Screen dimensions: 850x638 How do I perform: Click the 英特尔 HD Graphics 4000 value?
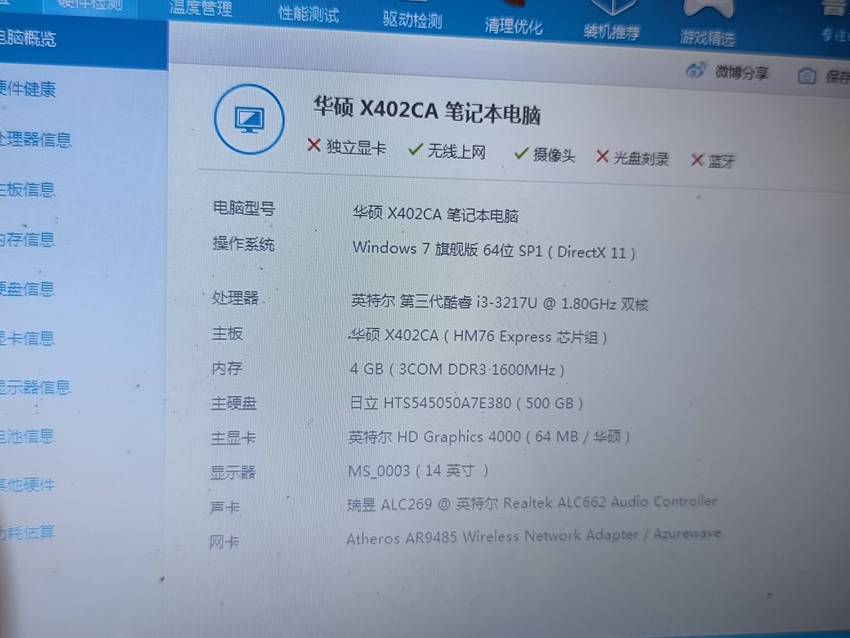[x=489, y=436]
